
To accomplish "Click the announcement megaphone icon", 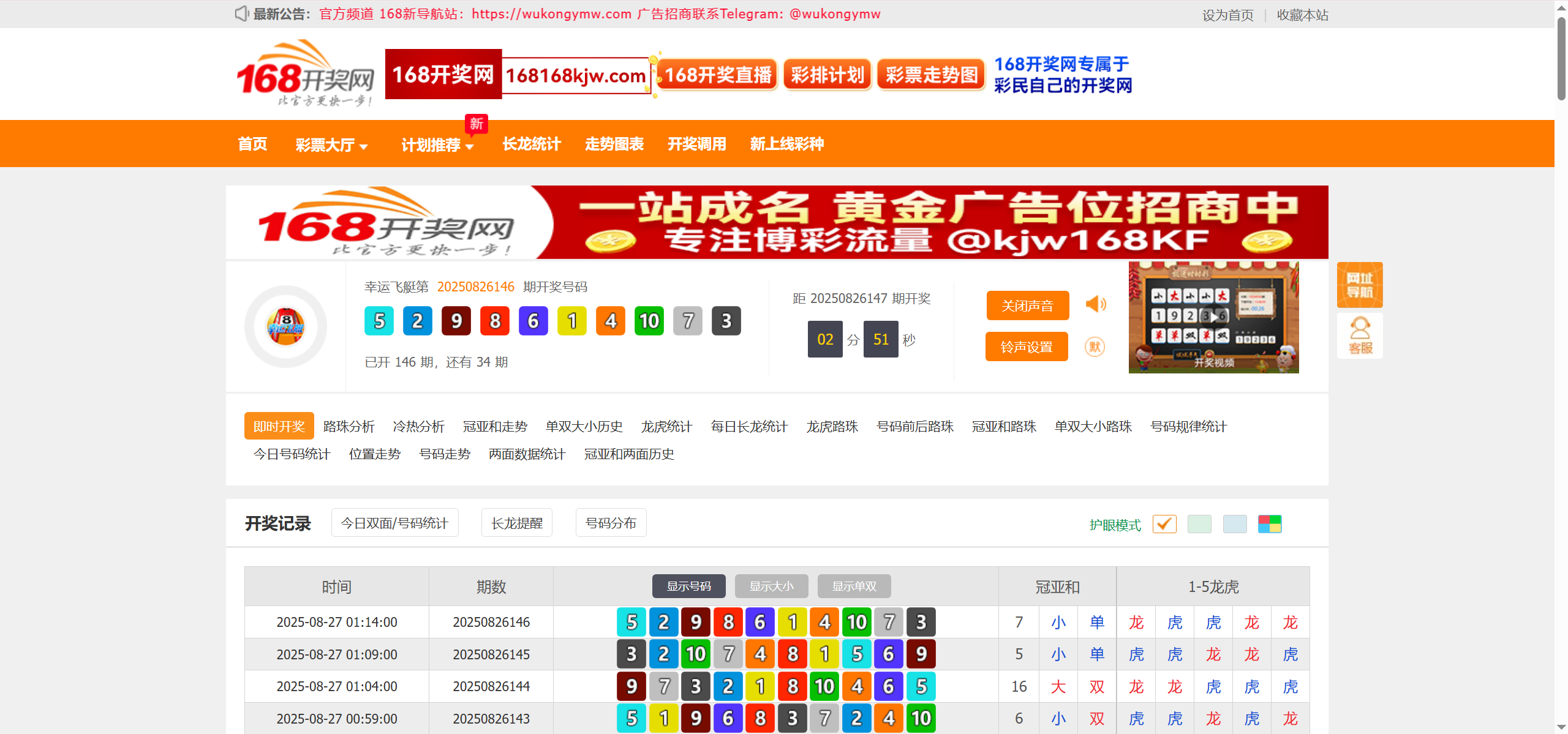I will pyautogui.click(x=241, y=13).
